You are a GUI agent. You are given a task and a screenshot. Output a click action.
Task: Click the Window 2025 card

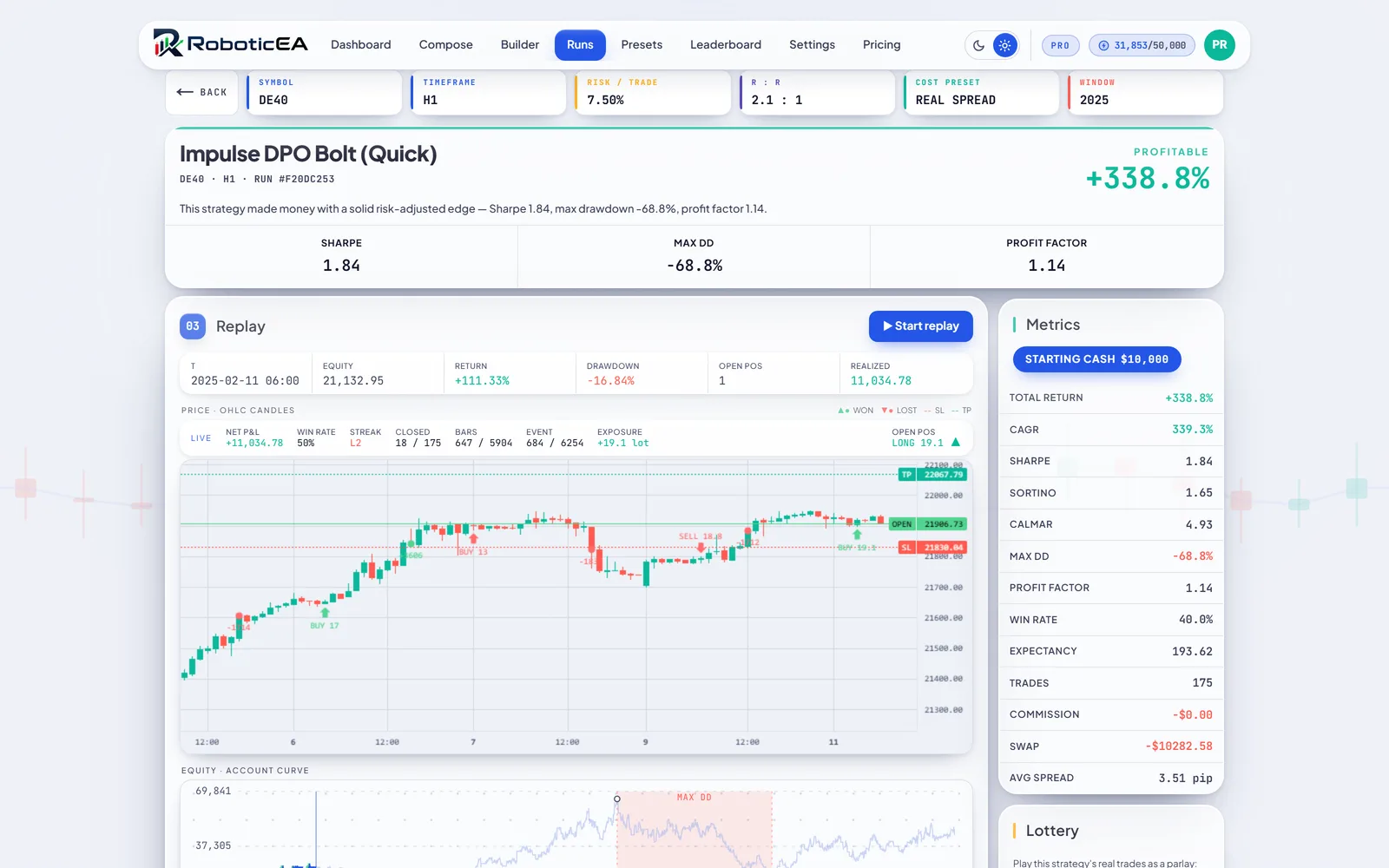pyautogui.click(x=1145, y=92)
